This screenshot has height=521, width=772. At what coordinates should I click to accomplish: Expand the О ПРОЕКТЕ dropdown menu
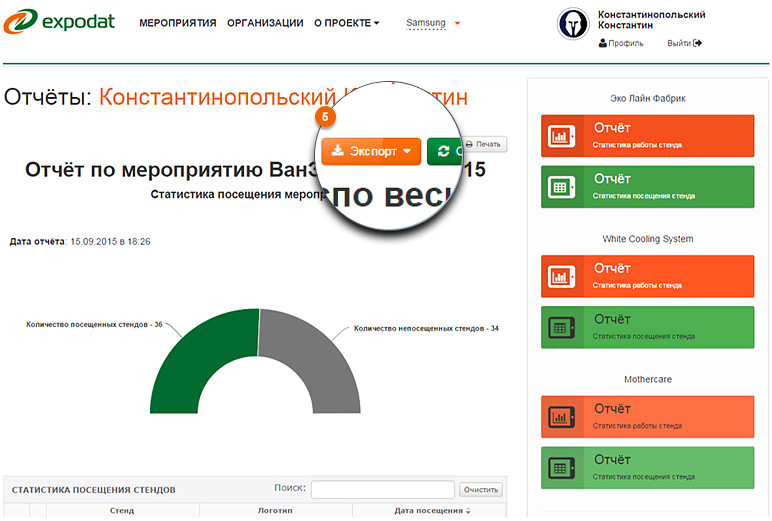click(x=347, y=23)
